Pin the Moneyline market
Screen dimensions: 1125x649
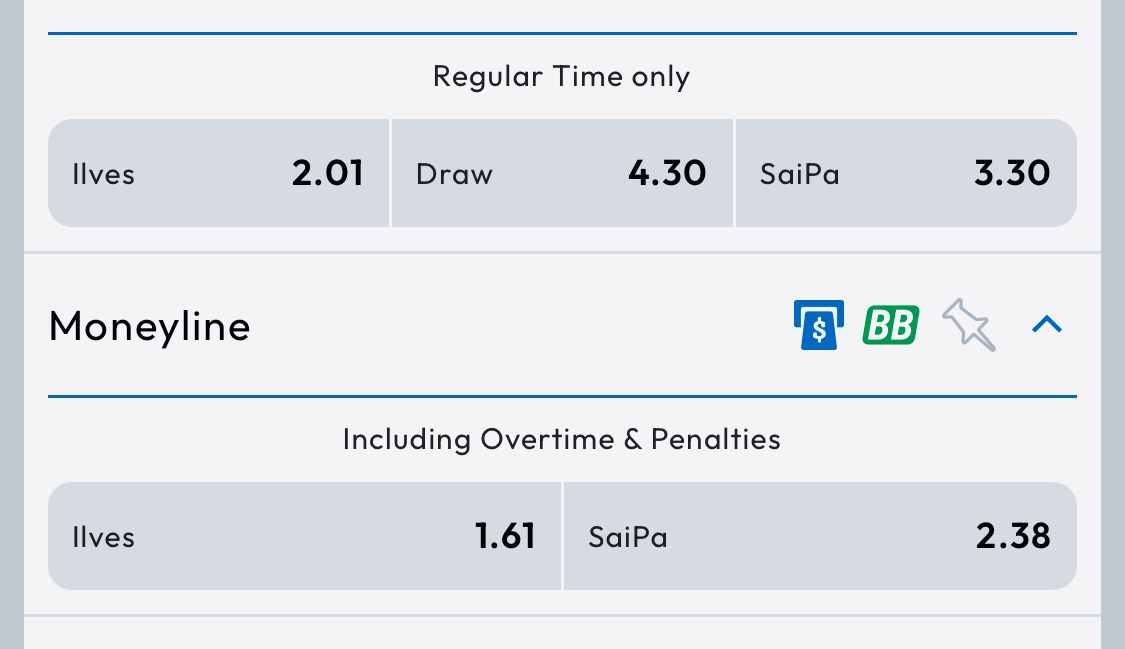pyautogui.click(x=969, y=325)
